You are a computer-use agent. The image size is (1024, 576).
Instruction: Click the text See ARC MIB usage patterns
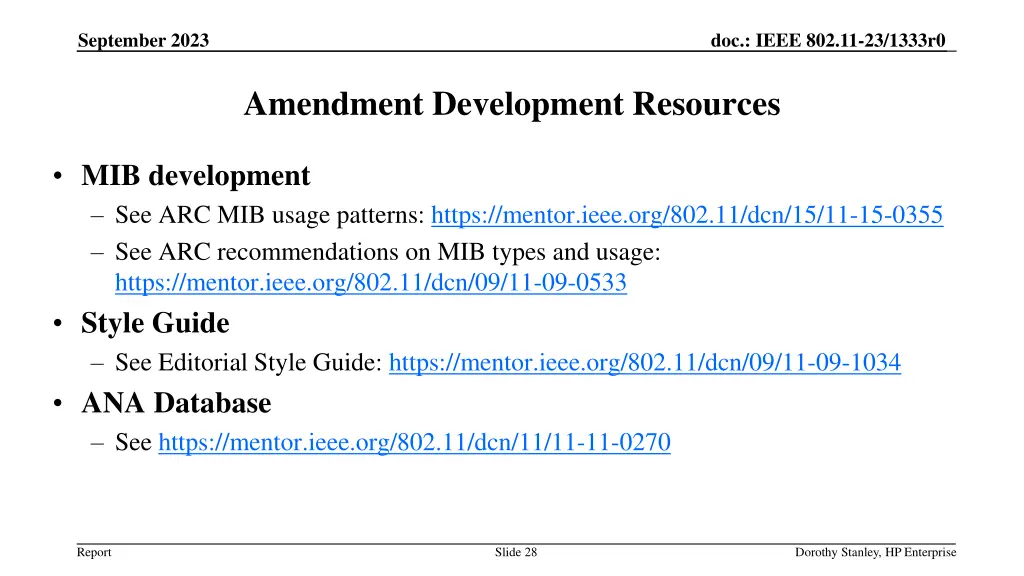(270, 215)
